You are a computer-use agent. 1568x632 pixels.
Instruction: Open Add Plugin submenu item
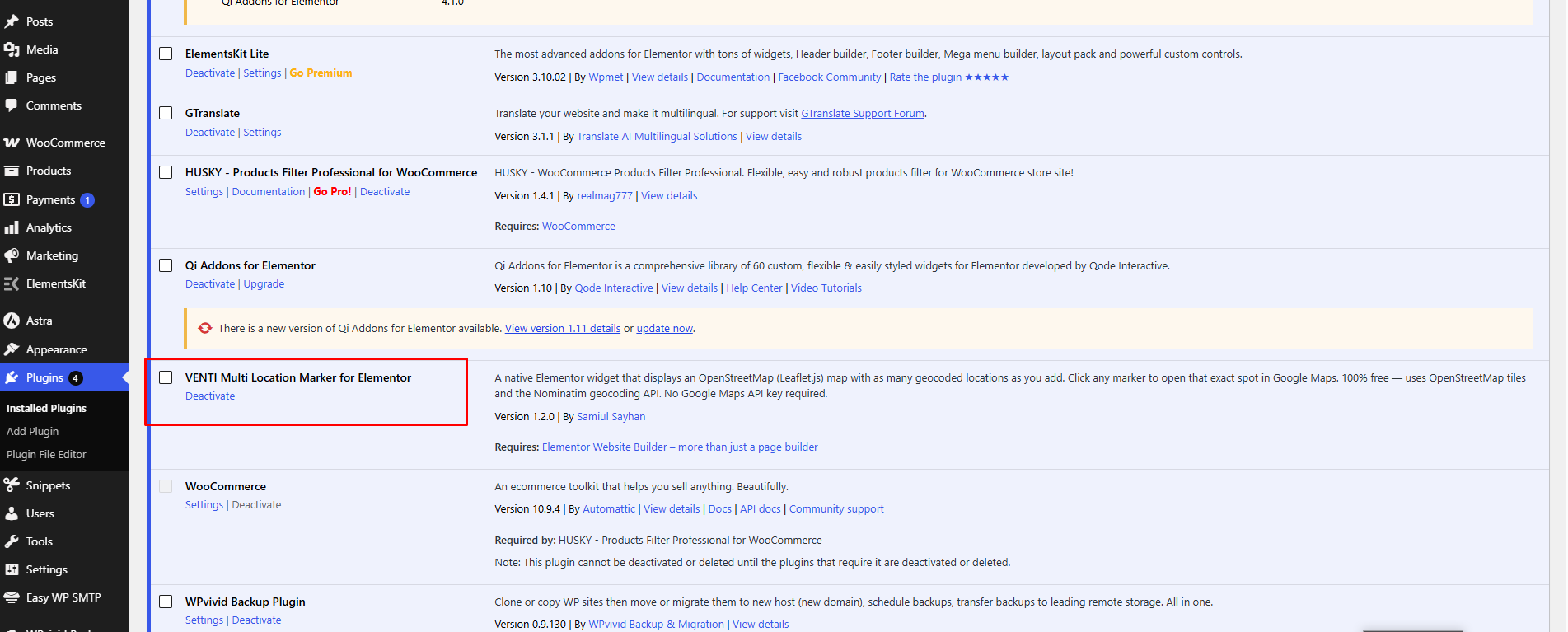coord(32,431)
